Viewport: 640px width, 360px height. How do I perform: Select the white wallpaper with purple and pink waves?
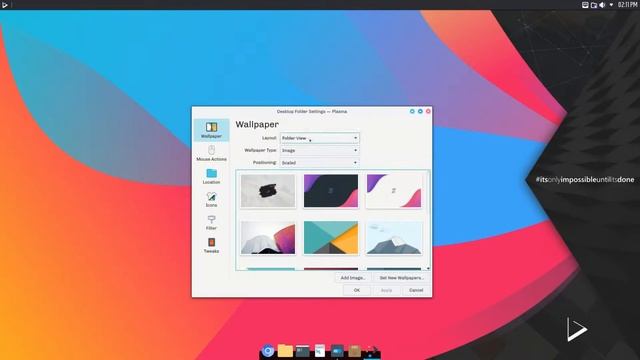[394, 191]
